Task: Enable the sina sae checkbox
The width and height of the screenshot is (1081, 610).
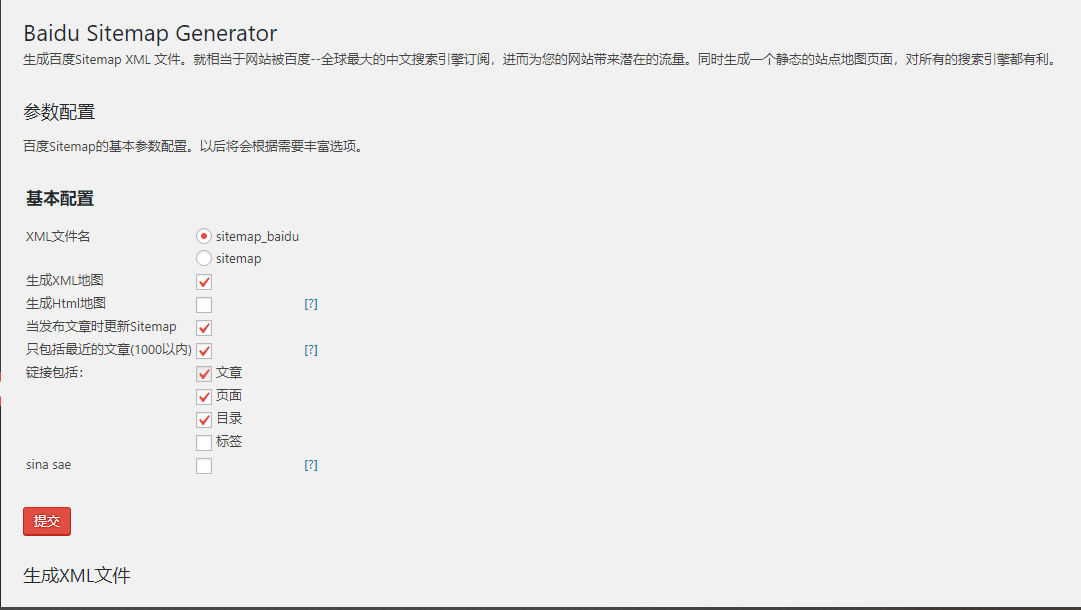Action: click(204, 466)
